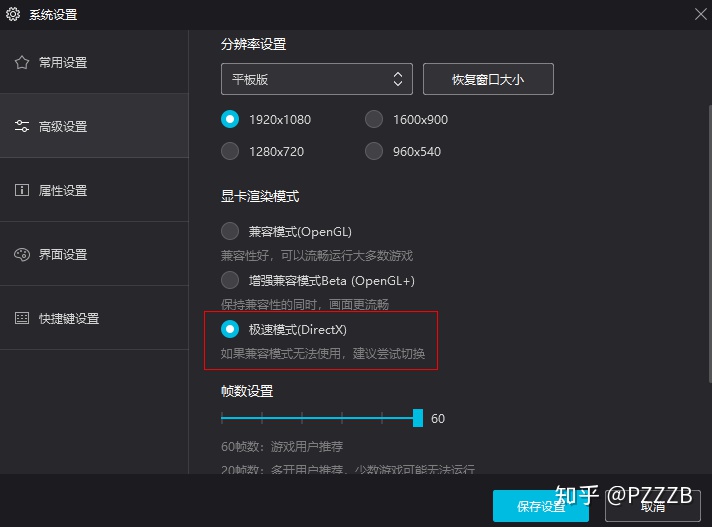
Task: Click the keyboard icon beside 快捷键设置
Action: point(22,318)
